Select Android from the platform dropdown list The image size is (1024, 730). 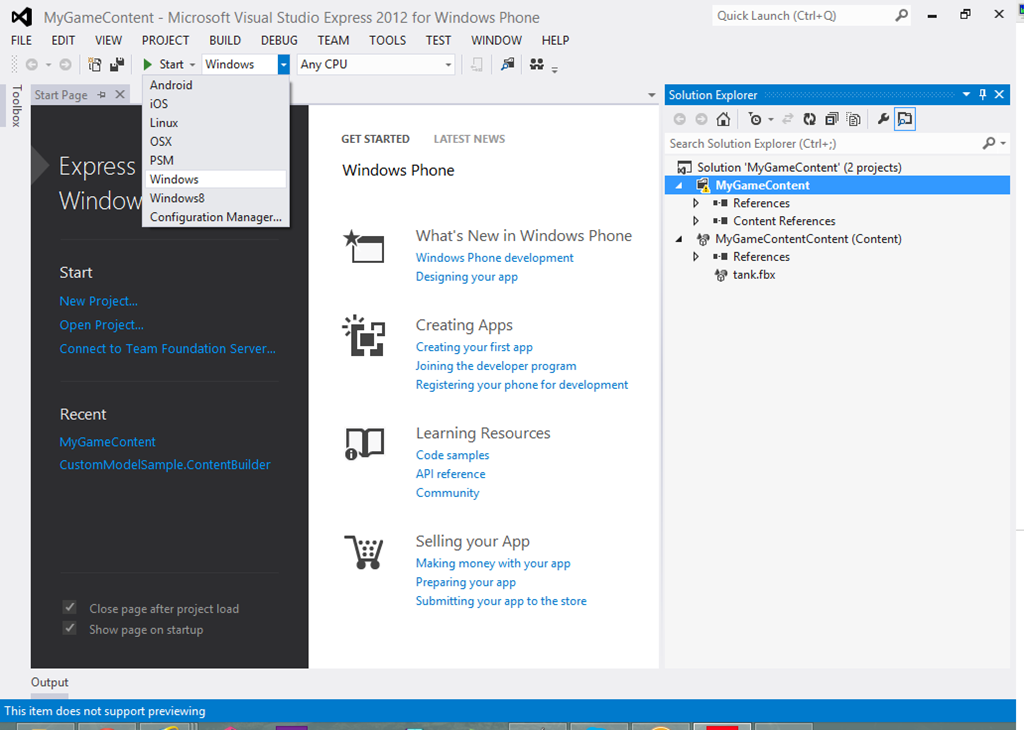(x=216, y=85)
